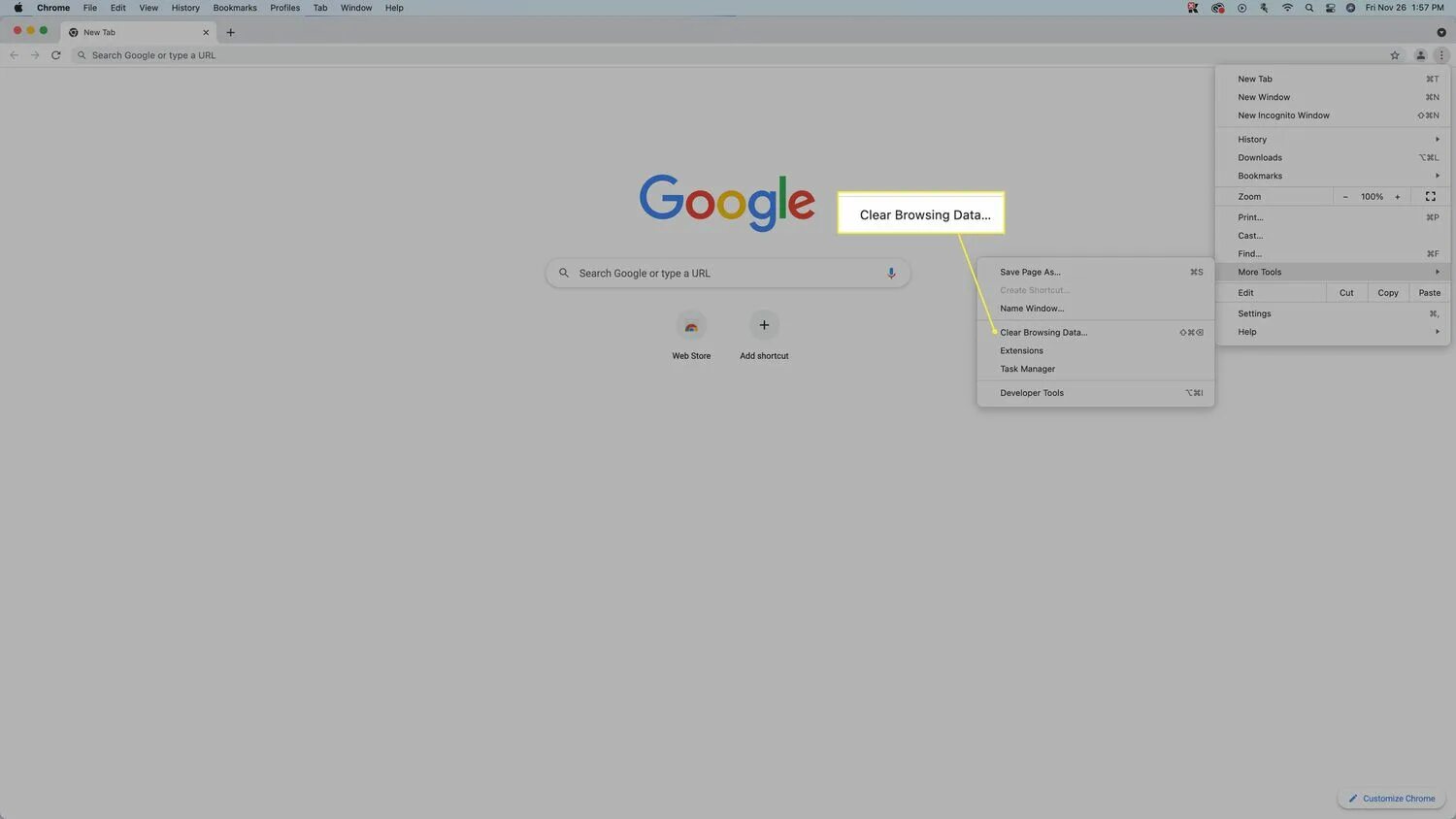
Task: Choose New Window in the menu
Action: click(x=1333, y=97)
